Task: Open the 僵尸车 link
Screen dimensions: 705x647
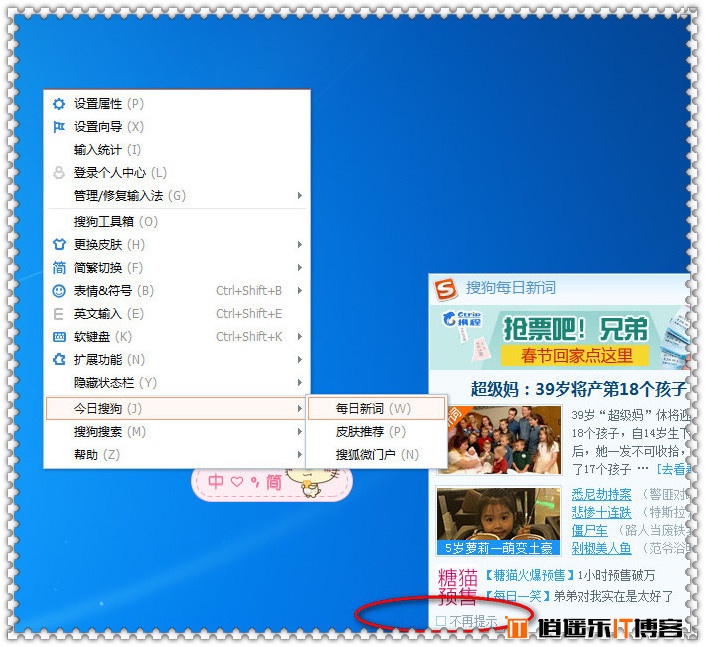Action: click(x=589, y=530)
